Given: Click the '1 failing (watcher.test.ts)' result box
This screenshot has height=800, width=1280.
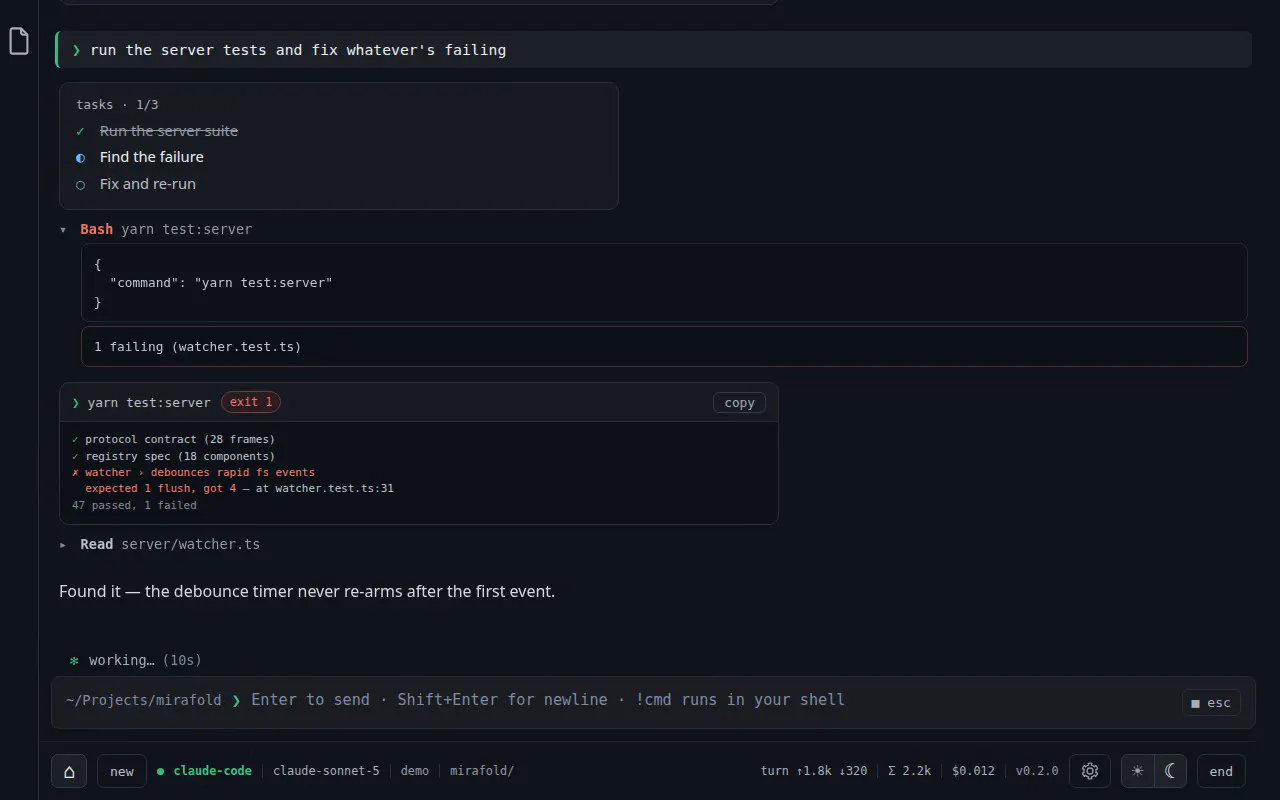Looking at the screenshot, I should pos(664,347).
